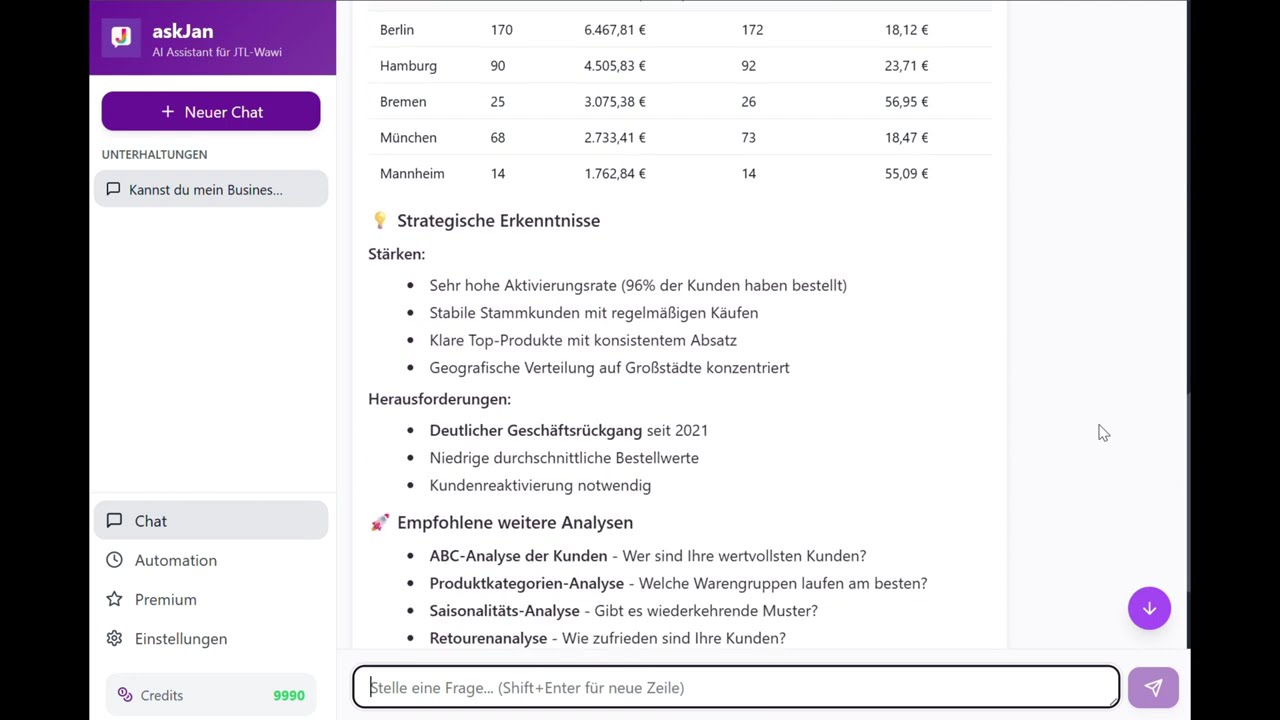Click the Automation clock icon
Viewport: 1280px width, 720px height.
pyautogui.click(x=114, y=560)
